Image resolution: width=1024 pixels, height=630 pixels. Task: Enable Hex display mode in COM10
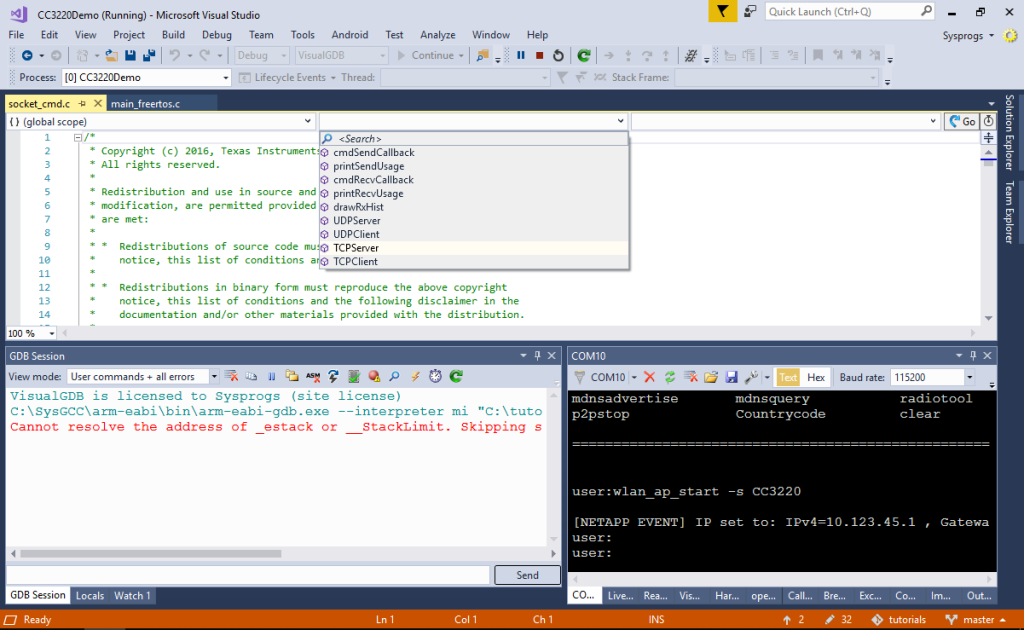tap(818, 377)
